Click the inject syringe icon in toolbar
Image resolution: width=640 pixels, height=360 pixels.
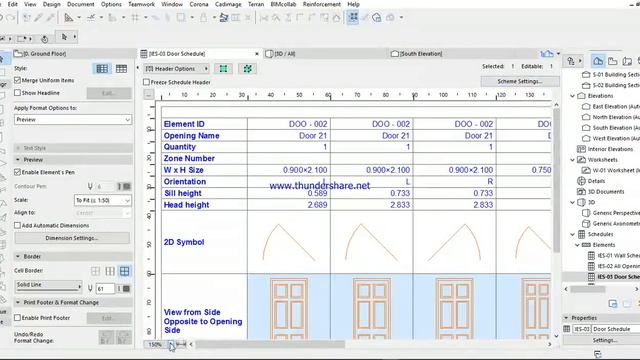pyautogui.click(x=50, y=18)
